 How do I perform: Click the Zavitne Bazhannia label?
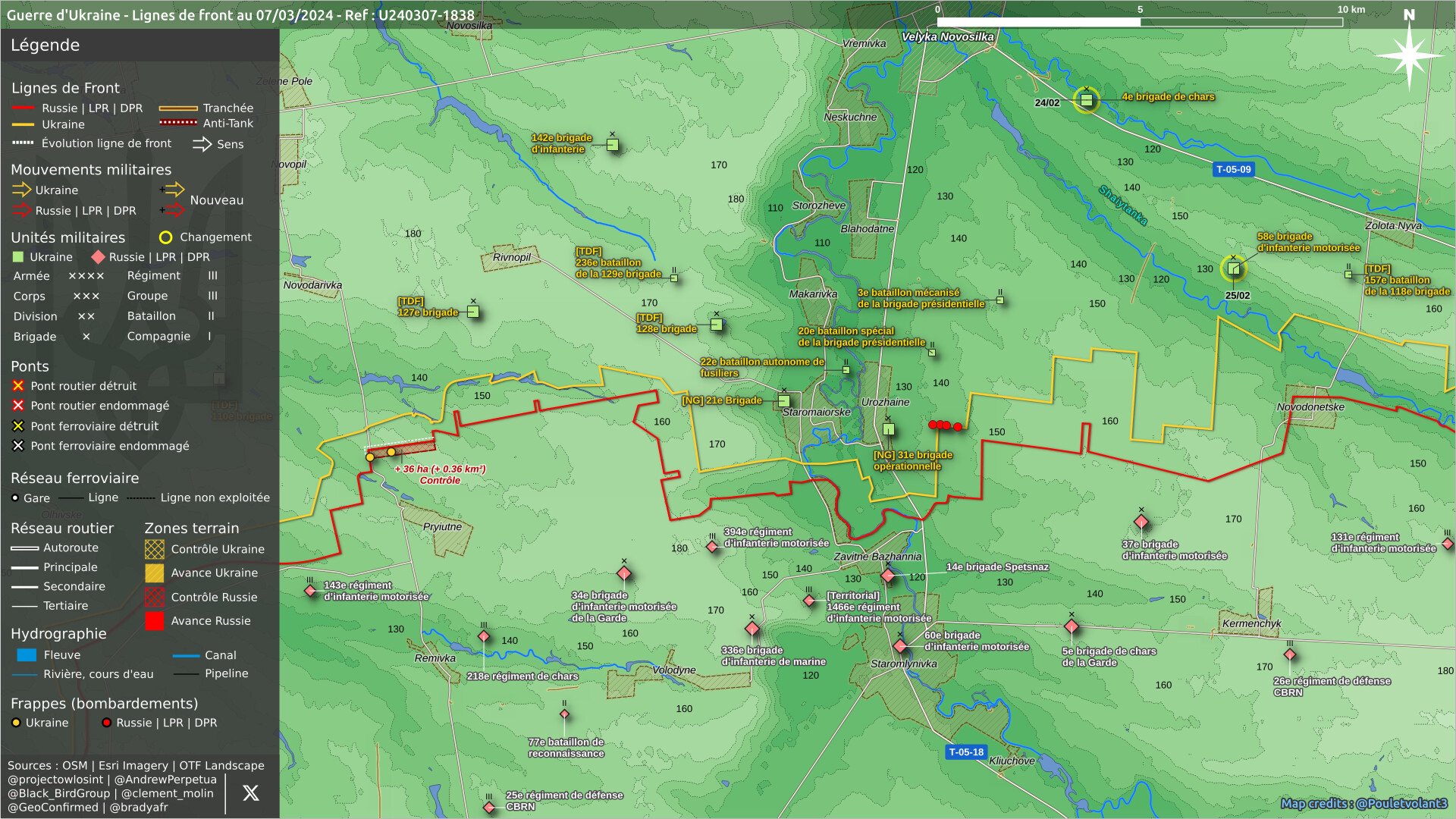click(x=877, y=557)
